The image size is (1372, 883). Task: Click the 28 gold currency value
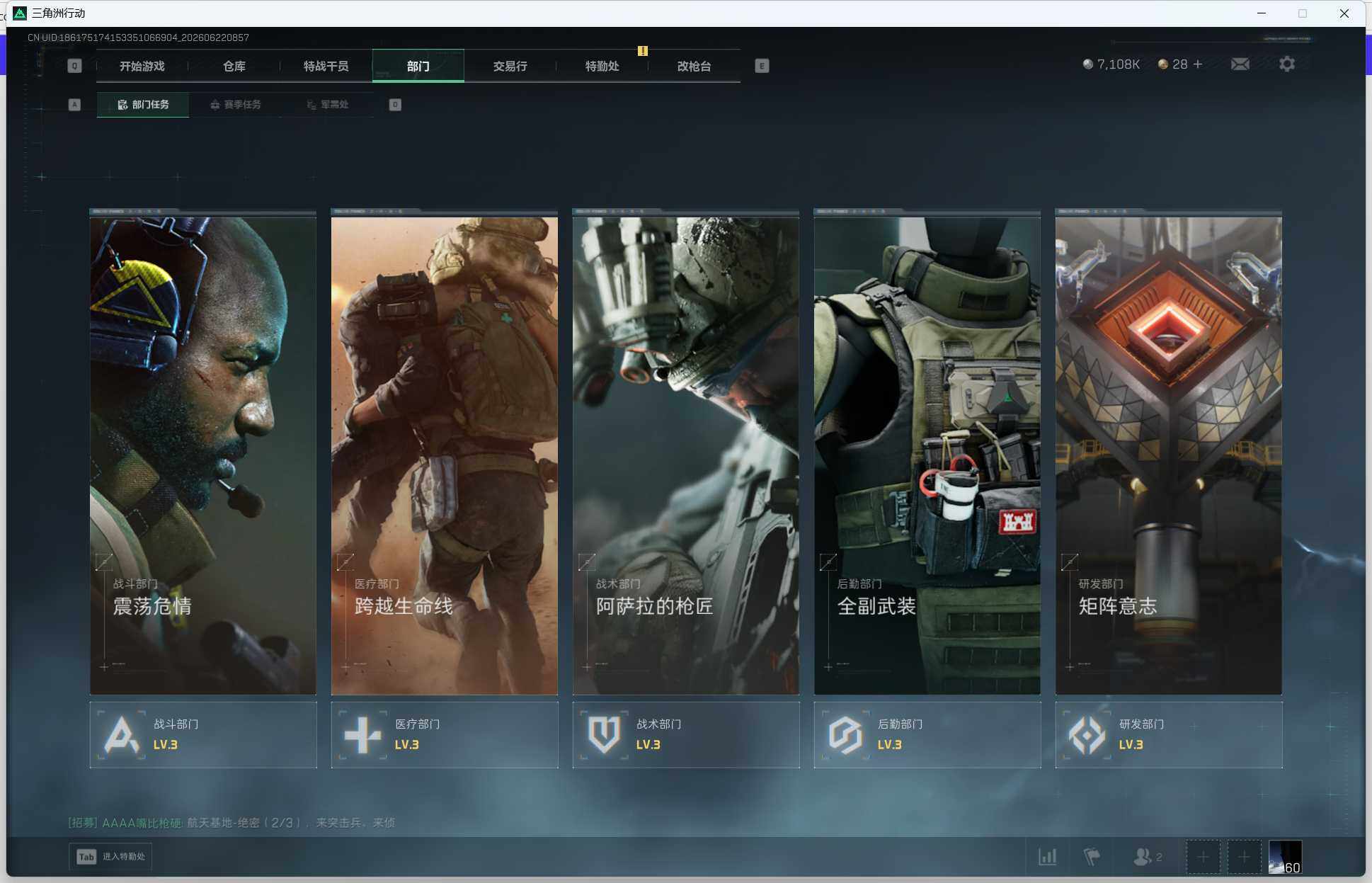(x=1179, y=64)
